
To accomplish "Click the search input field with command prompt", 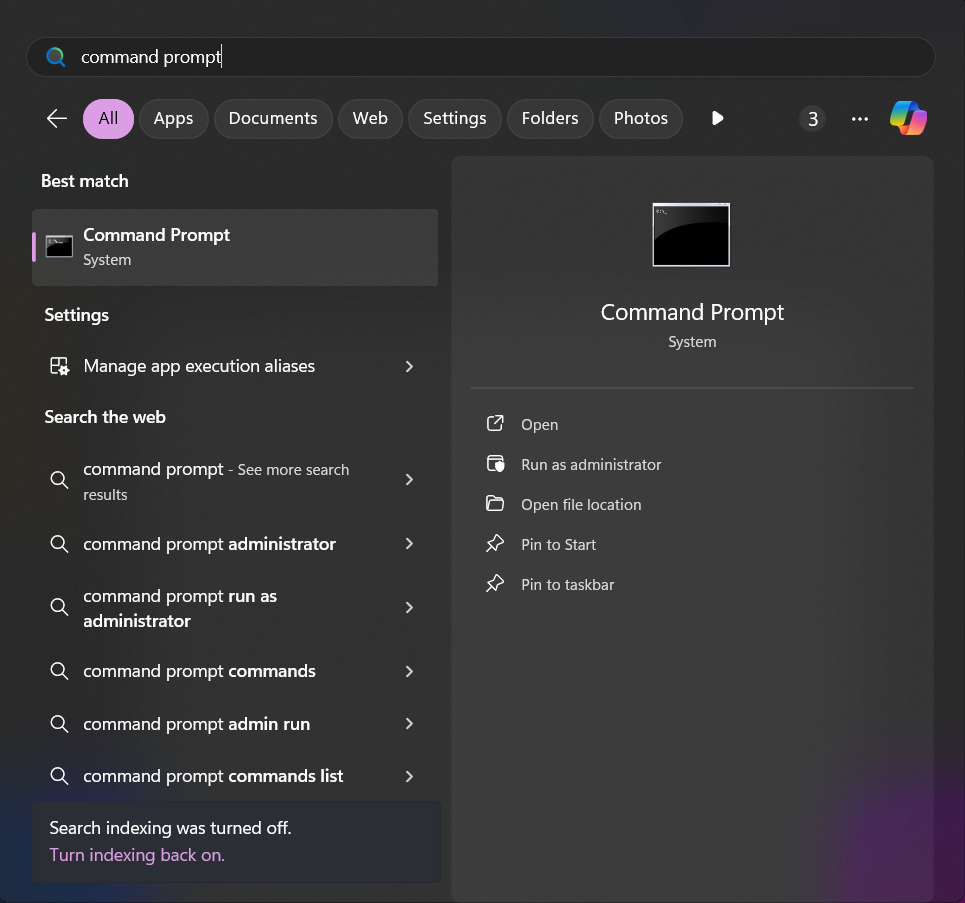I will point(480,57).
